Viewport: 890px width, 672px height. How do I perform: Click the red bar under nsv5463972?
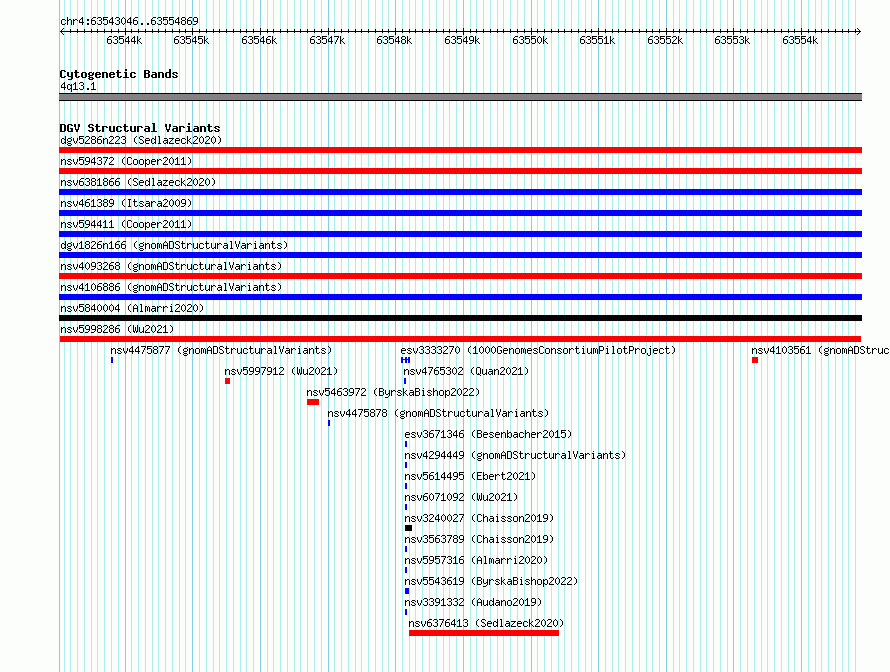[313, 402]
